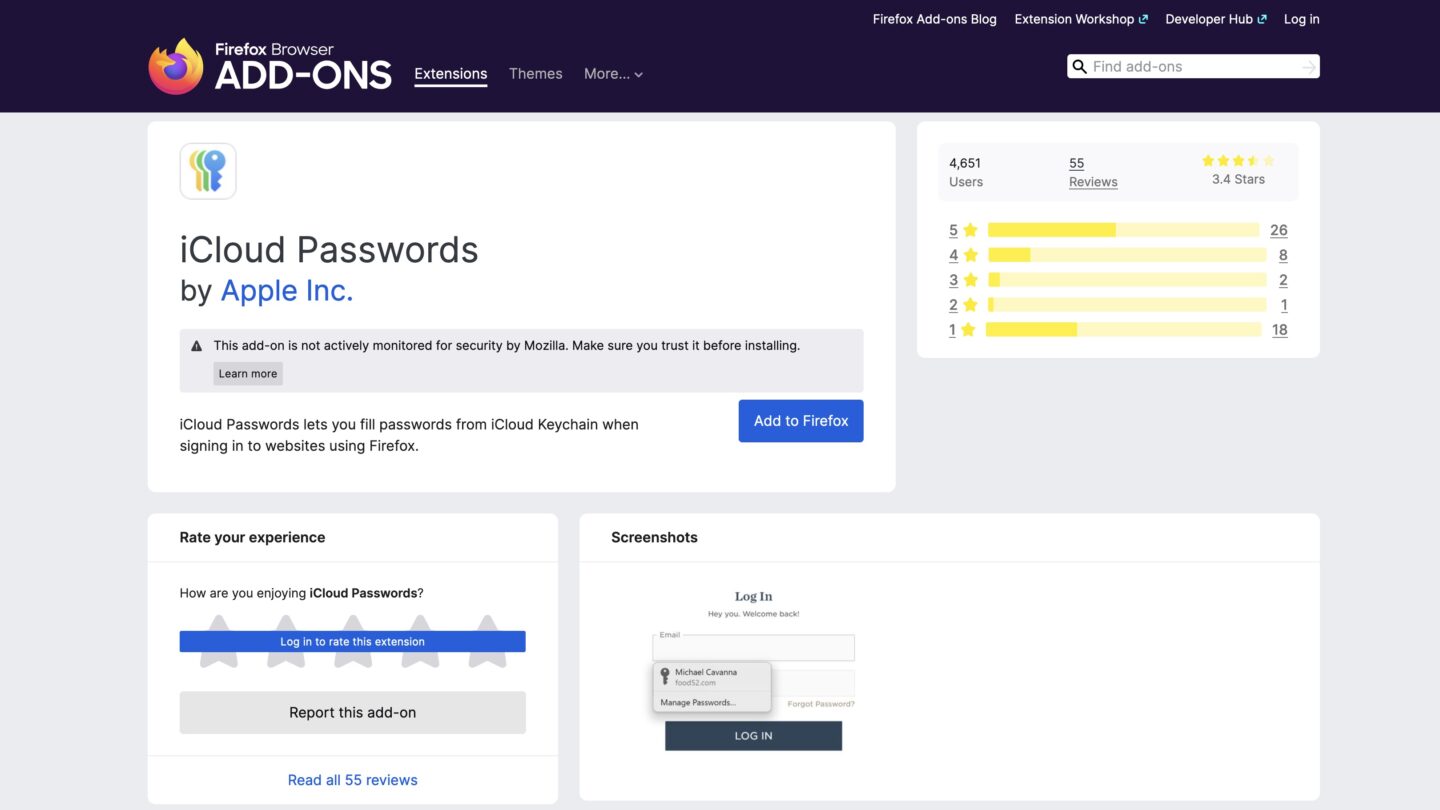Viewport: 1440px width, 810px height.
Task: Switch to the Extensions tab
Action: (450, 73)
